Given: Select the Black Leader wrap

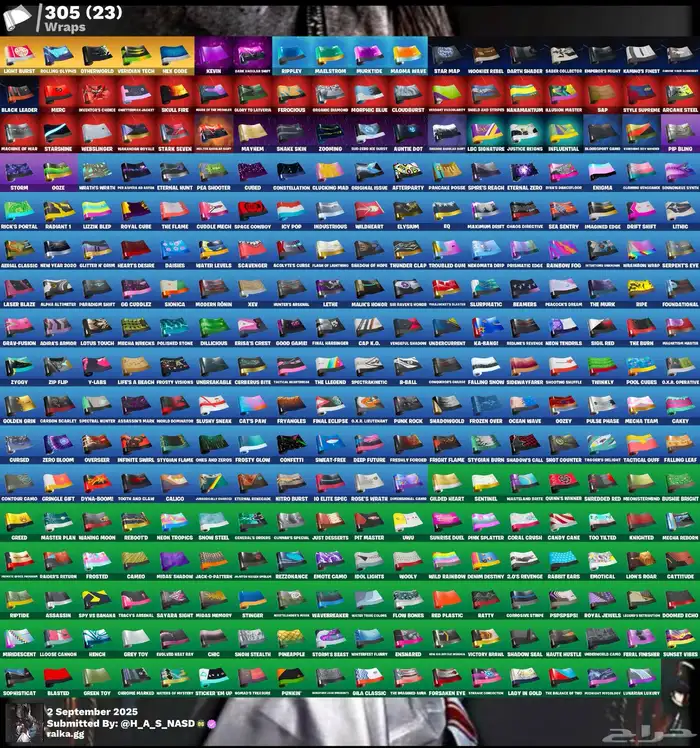Looking at the screenshot, I should click(19, 95).
